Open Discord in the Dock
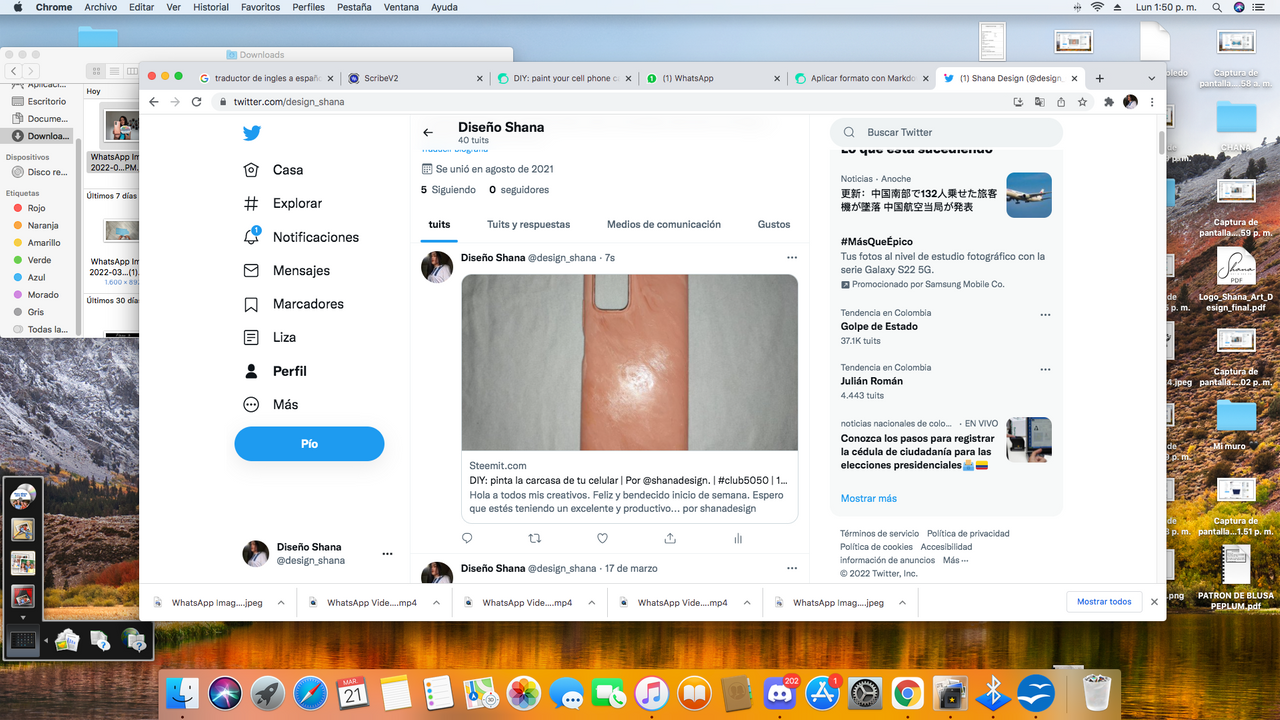Image resolution: width=1280 pixels, height=720 pixels. coord(779,693)
